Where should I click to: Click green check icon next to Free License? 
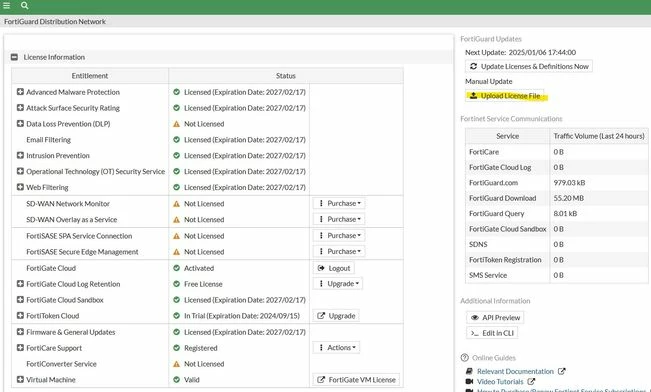point(176,284)
